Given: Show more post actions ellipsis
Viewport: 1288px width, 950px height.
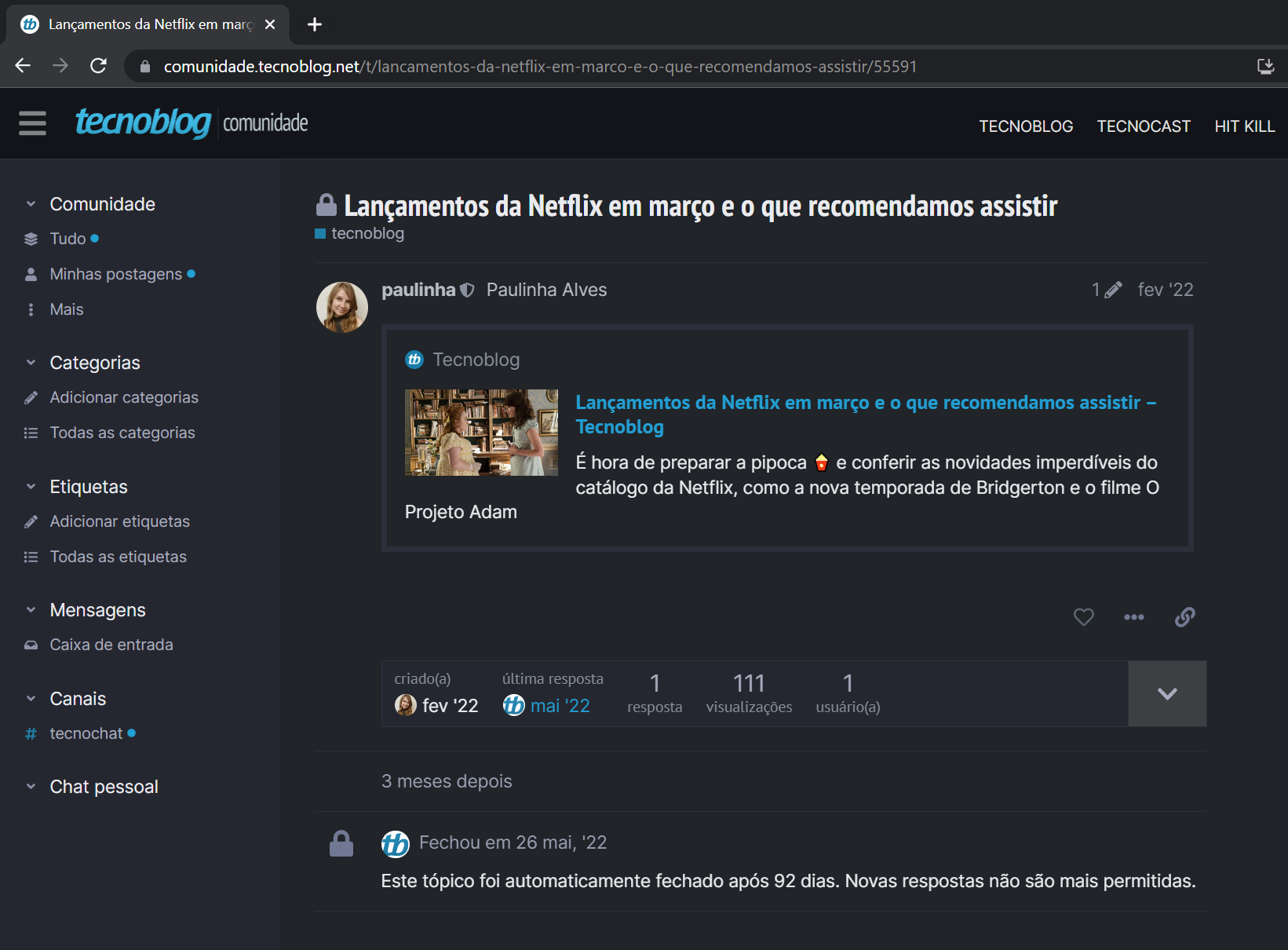Looking at the screenshot, I should [1133, 617].
